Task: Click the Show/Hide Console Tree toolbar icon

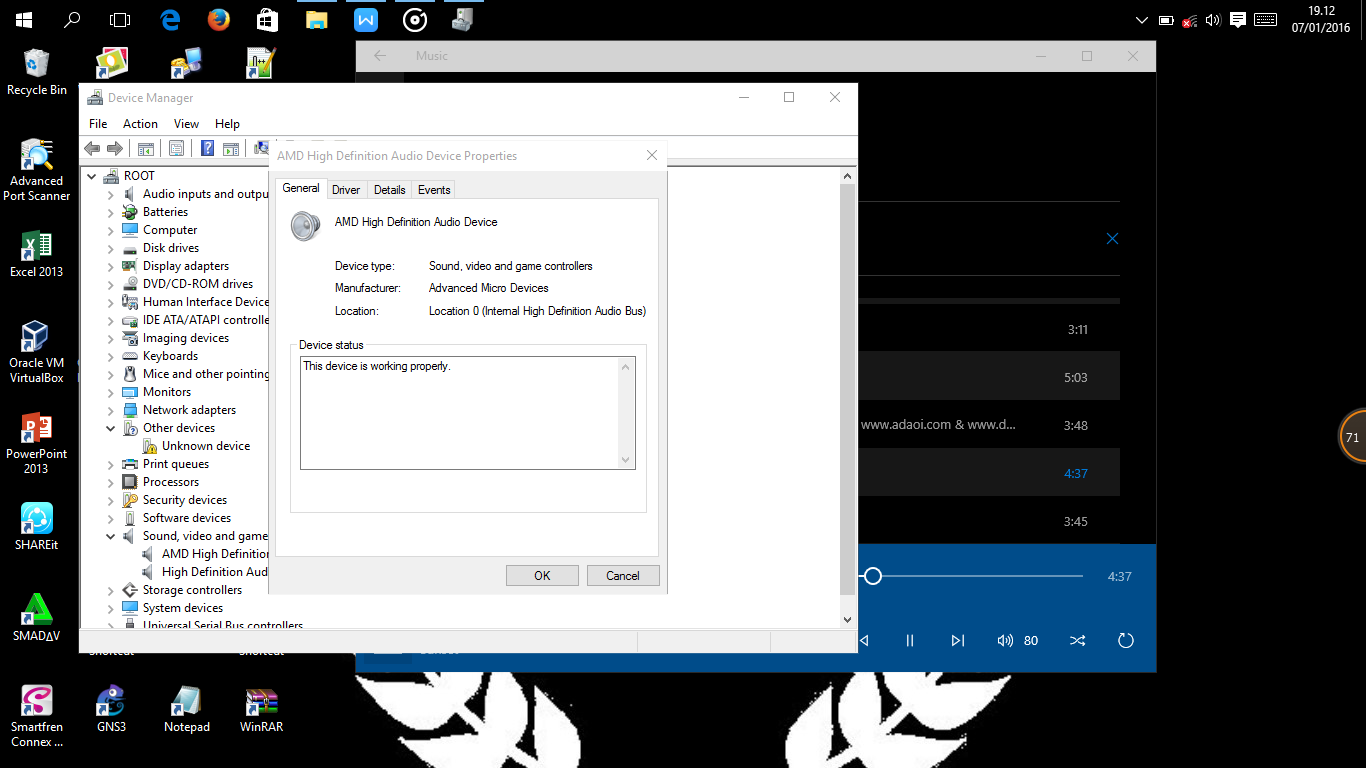Action: coord(146,148)
